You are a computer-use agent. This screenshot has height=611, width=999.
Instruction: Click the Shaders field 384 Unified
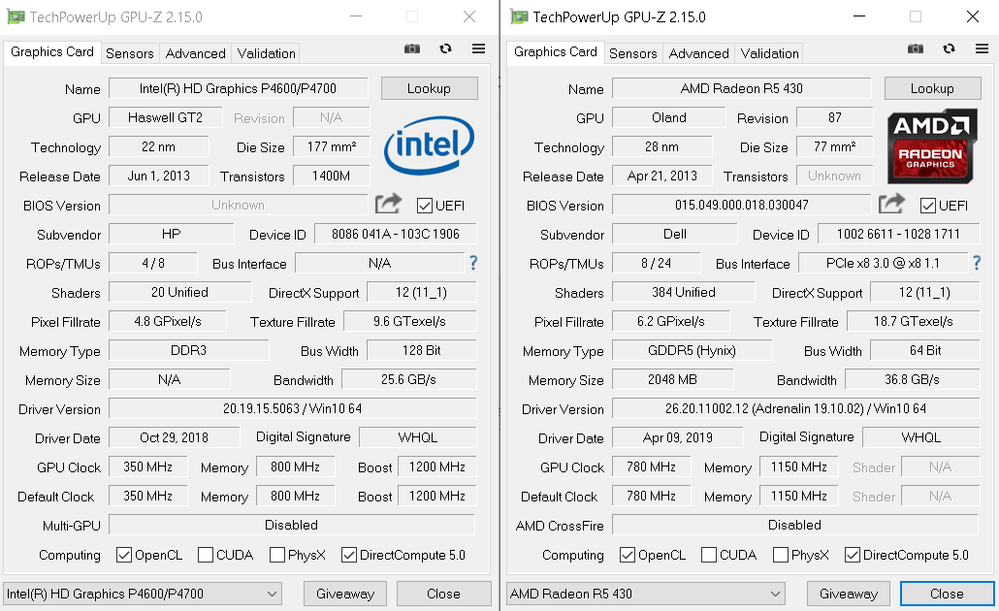tap(684, 292)
